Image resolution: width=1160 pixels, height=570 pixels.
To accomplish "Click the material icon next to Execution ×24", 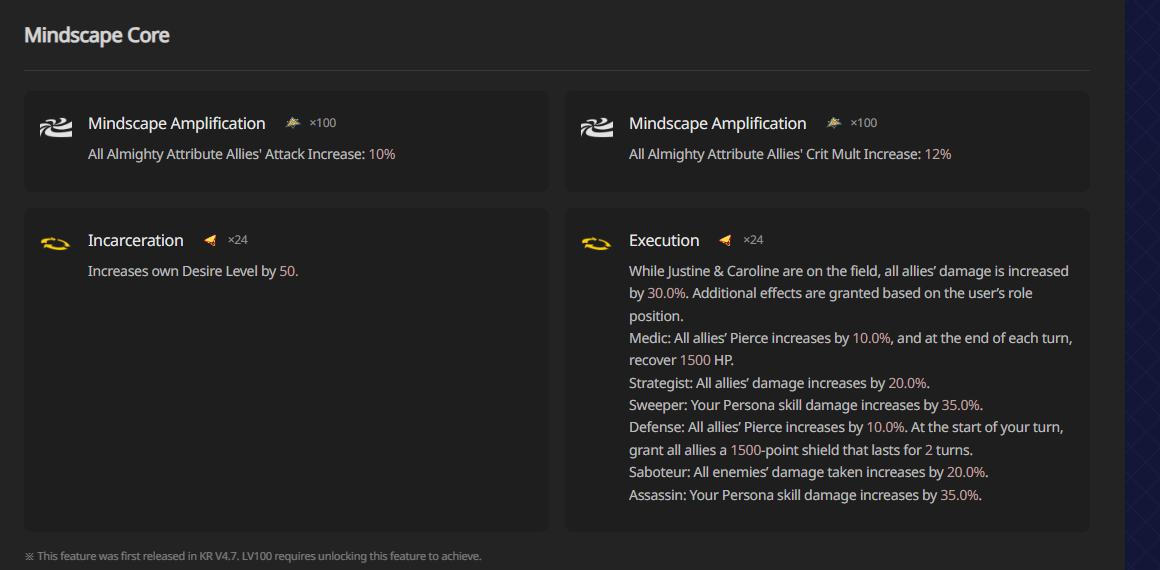I will pyautogui.click(x=725, y=241).
